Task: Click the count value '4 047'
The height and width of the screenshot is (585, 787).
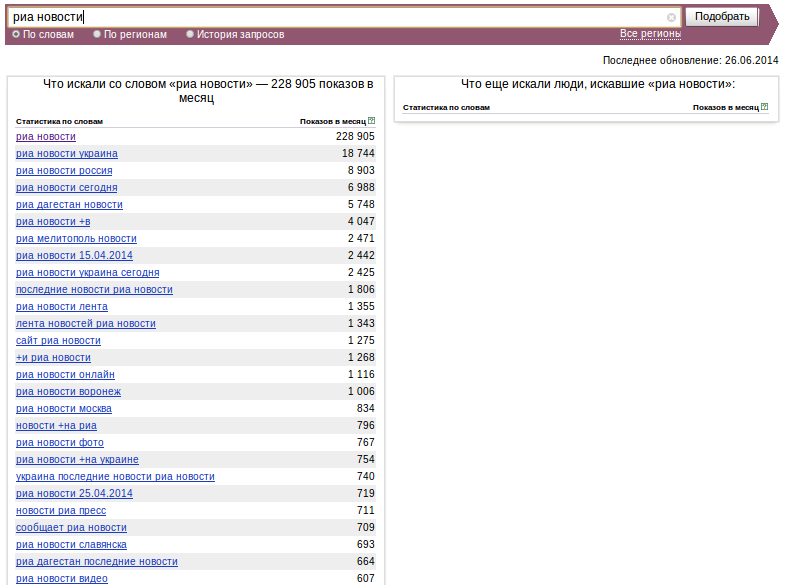Action: point(361,222)
